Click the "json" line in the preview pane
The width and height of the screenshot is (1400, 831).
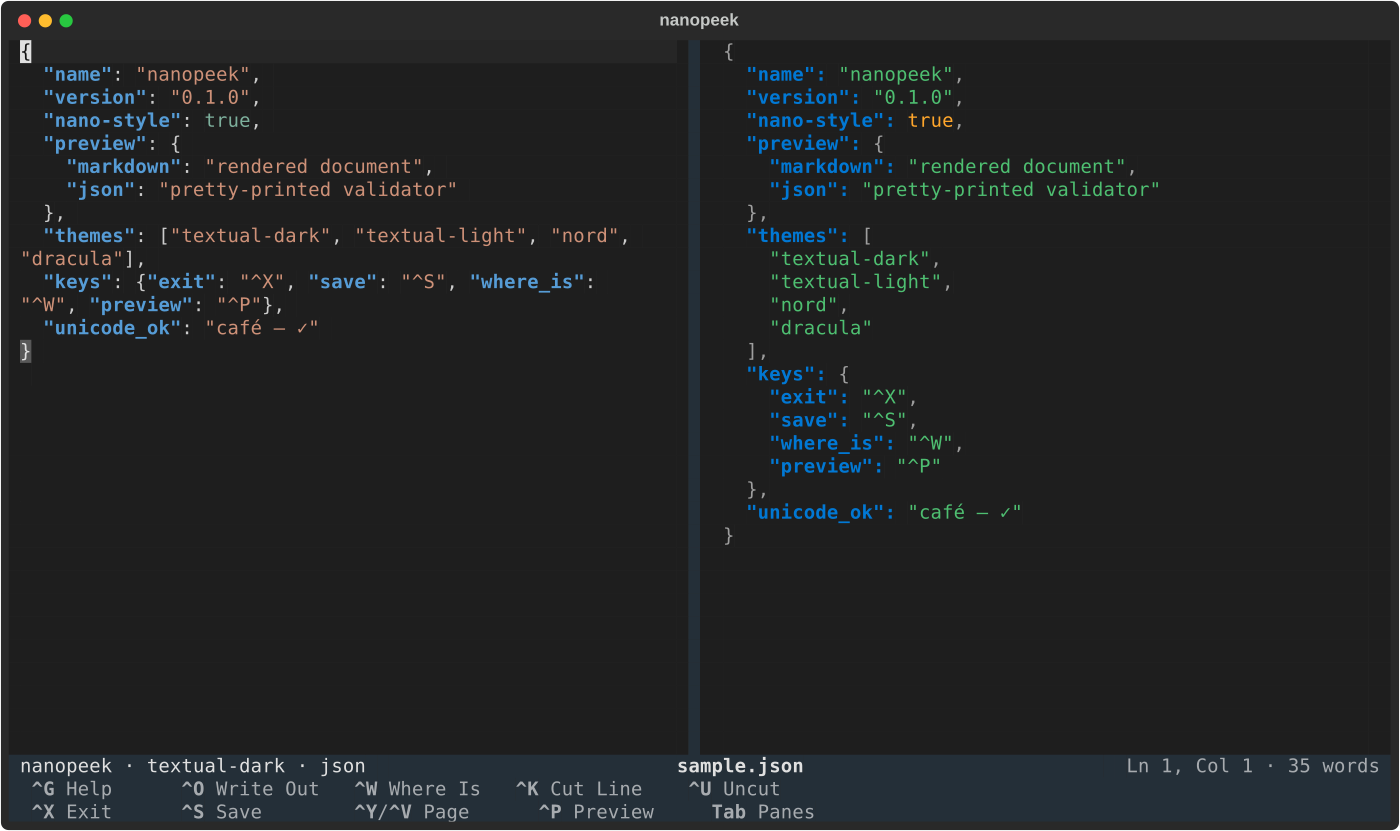pyautogui.click(x=965, y=190)
